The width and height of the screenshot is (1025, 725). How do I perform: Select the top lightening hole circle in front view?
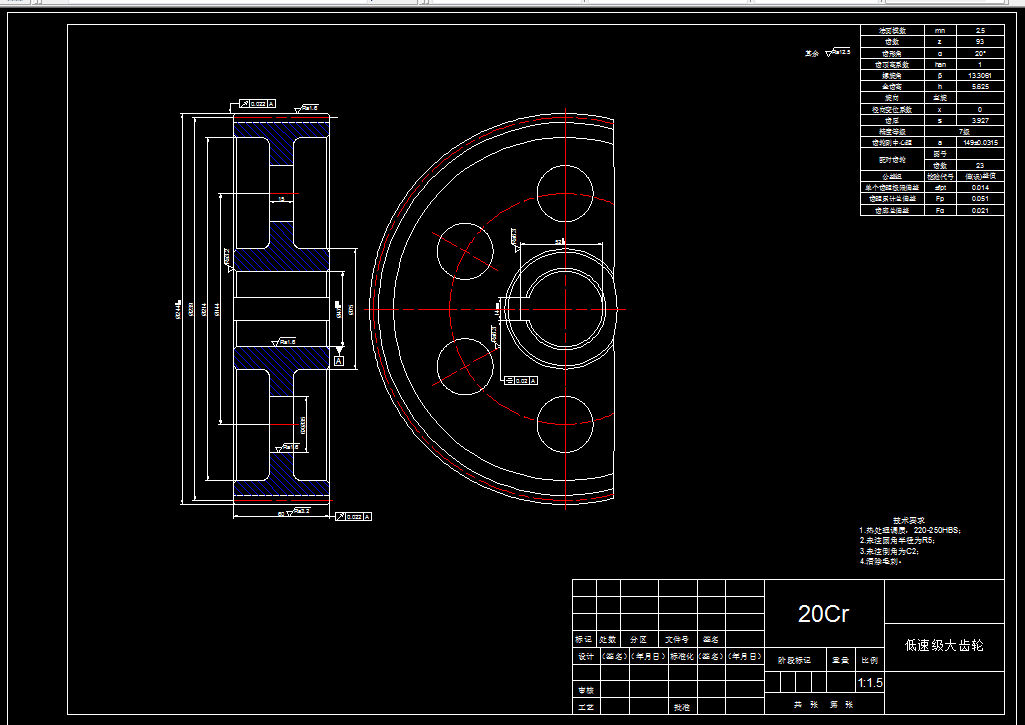click(565, 194)
